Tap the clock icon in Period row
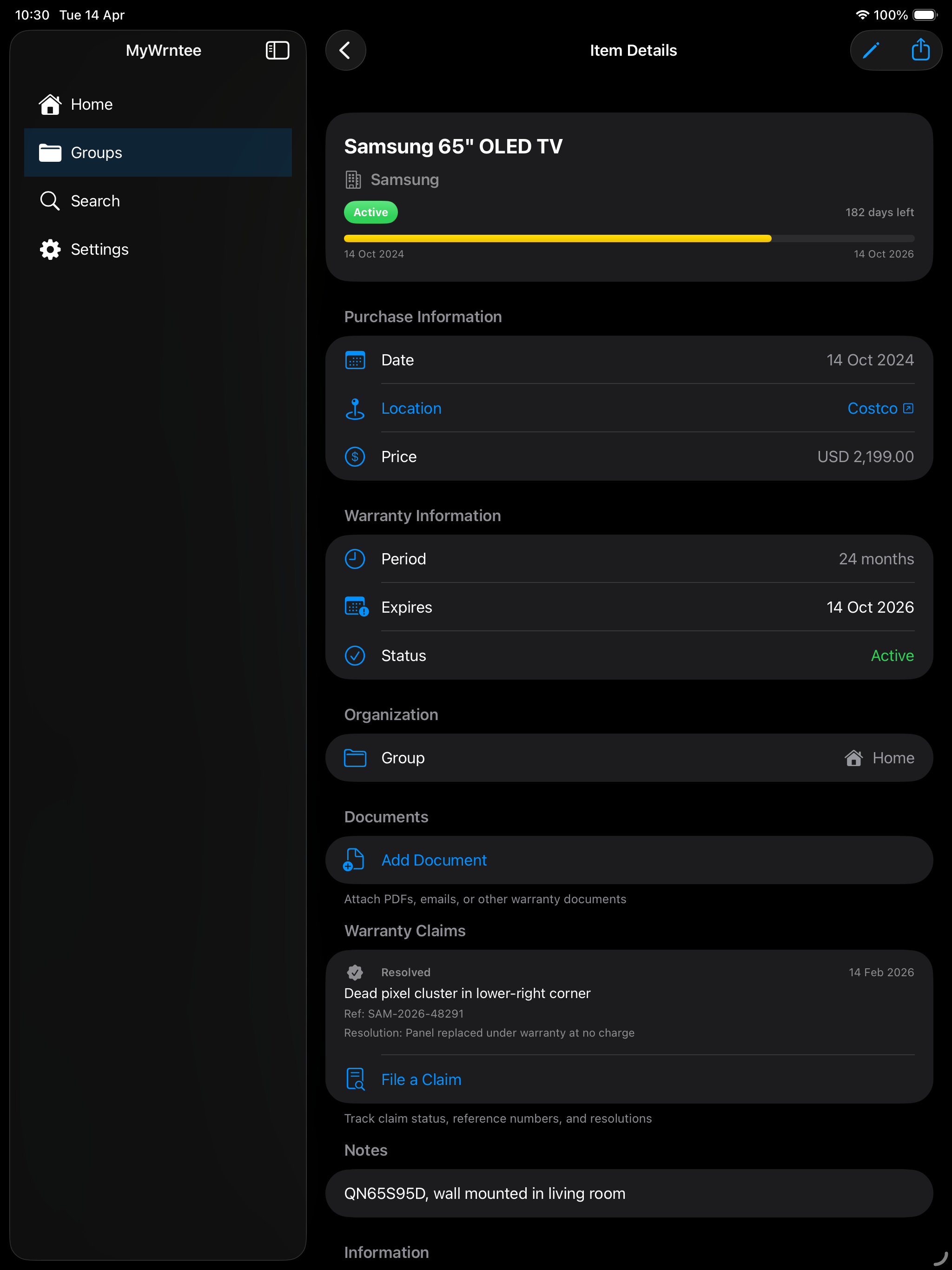The height and width of the screenshot is (1270, 952). click(x=355, y=559)
